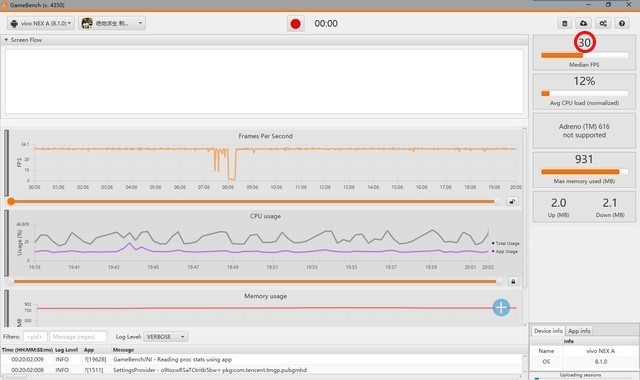Image resolution: width=640 pixels, height=380 pixels.
Task: Click the pid filter input field
Action: (x=35, y=337)
